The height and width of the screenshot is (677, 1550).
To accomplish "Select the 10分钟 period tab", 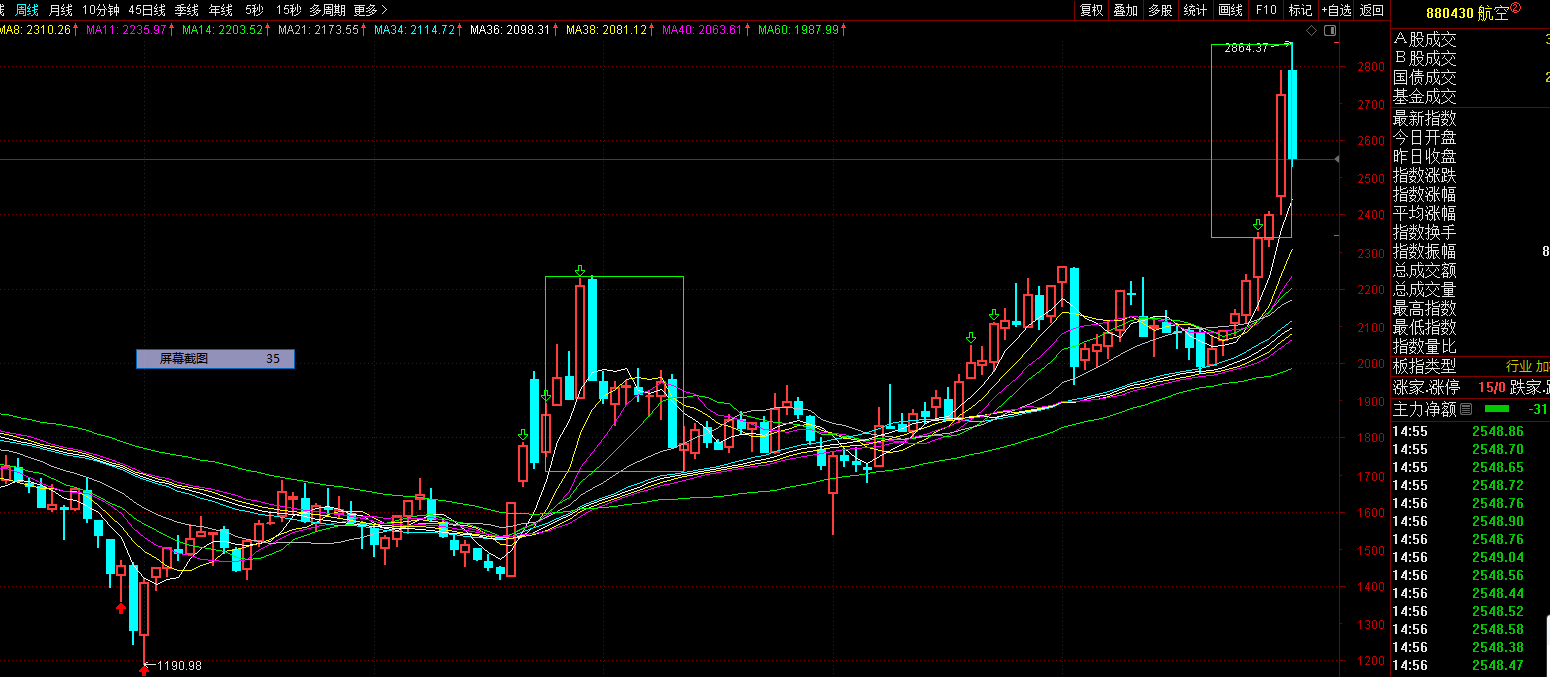I will [100, 10].
